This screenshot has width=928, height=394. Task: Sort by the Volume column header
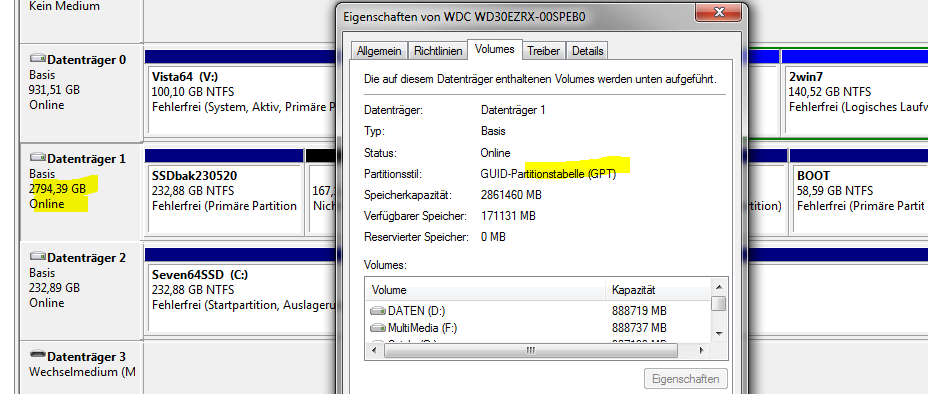pos(485,290)
